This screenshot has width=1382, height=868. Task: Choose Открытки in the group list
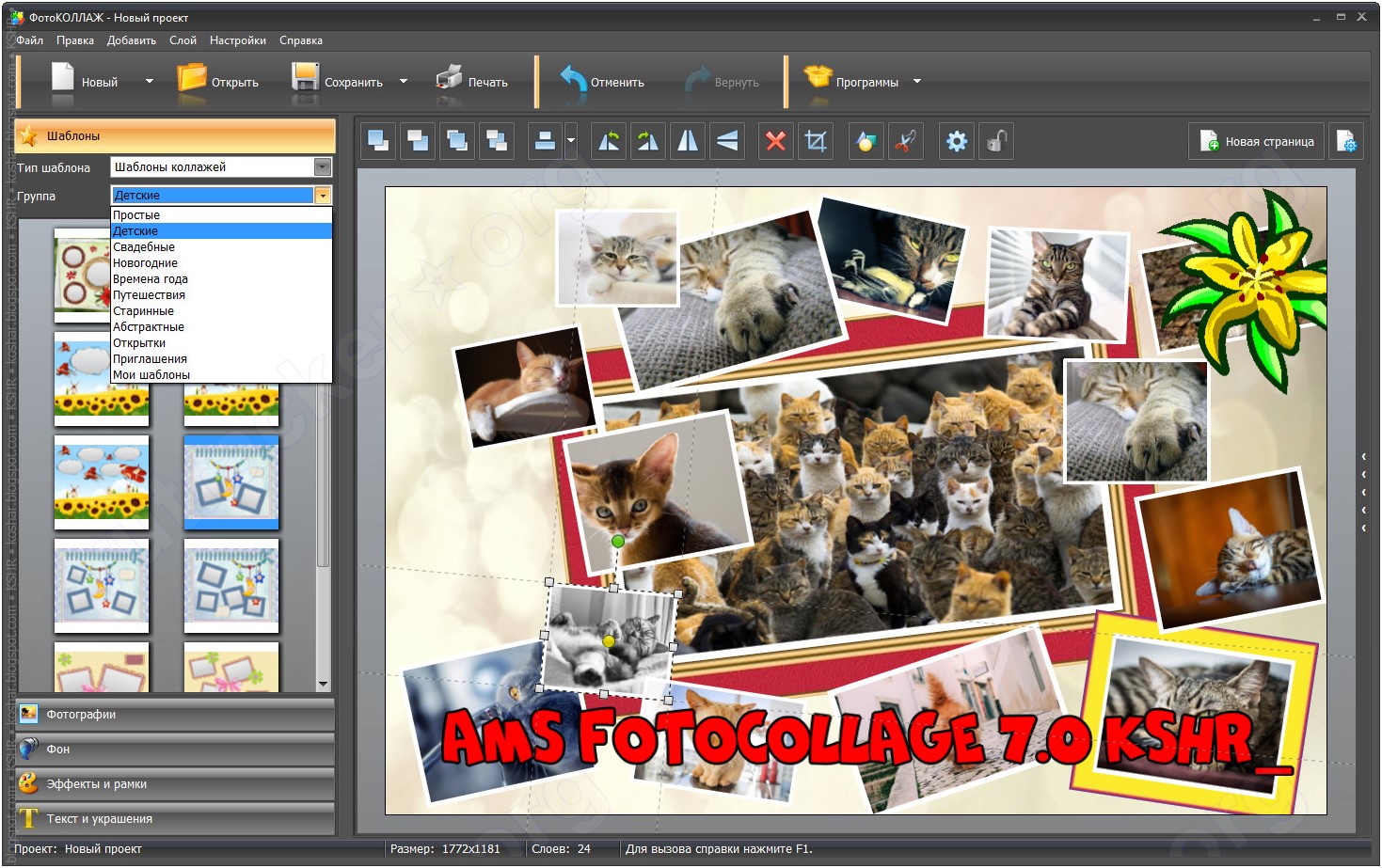pos(222,343)
